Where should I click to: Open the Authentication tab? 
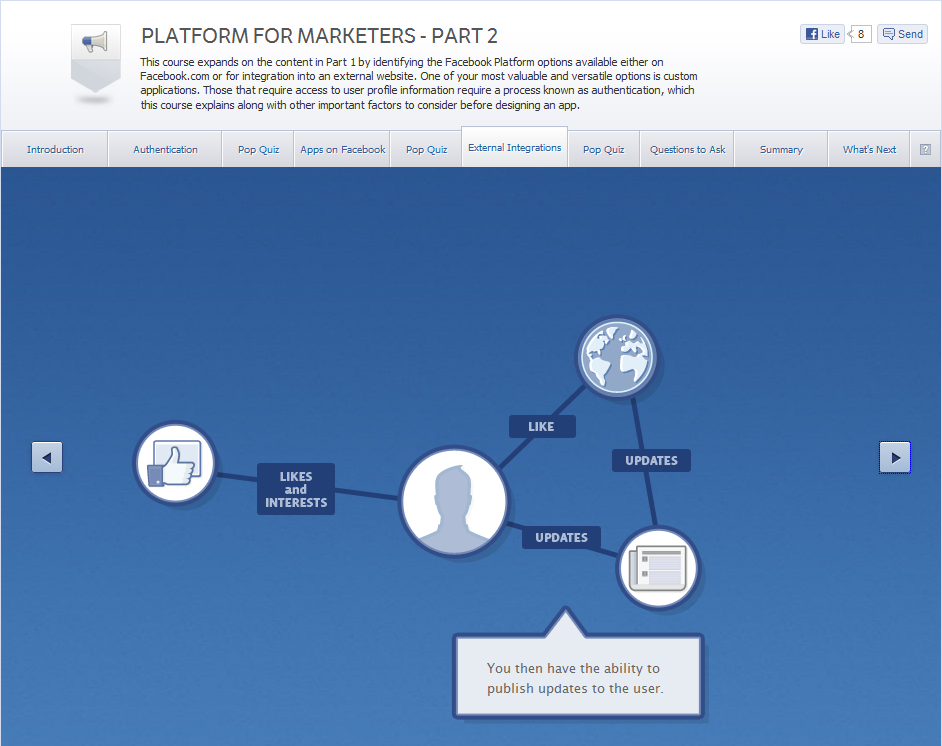165,150
